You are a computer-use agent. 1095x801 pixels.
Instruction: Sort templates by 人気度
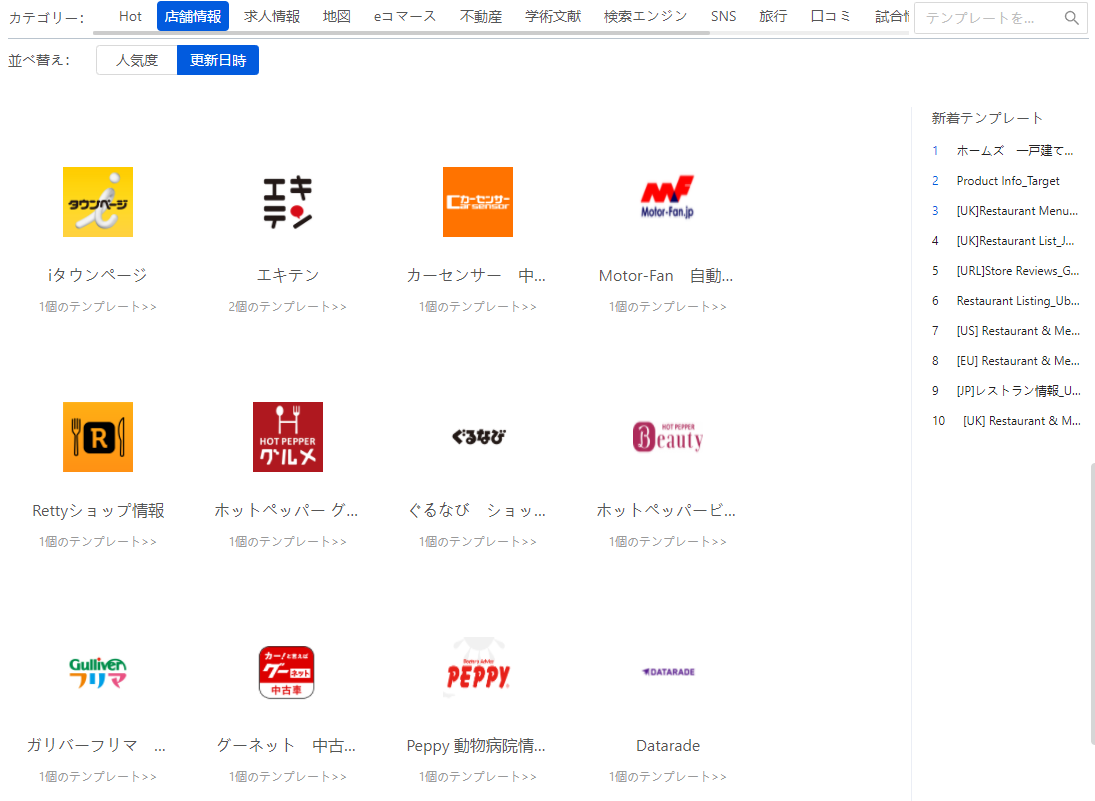point(137,60)
